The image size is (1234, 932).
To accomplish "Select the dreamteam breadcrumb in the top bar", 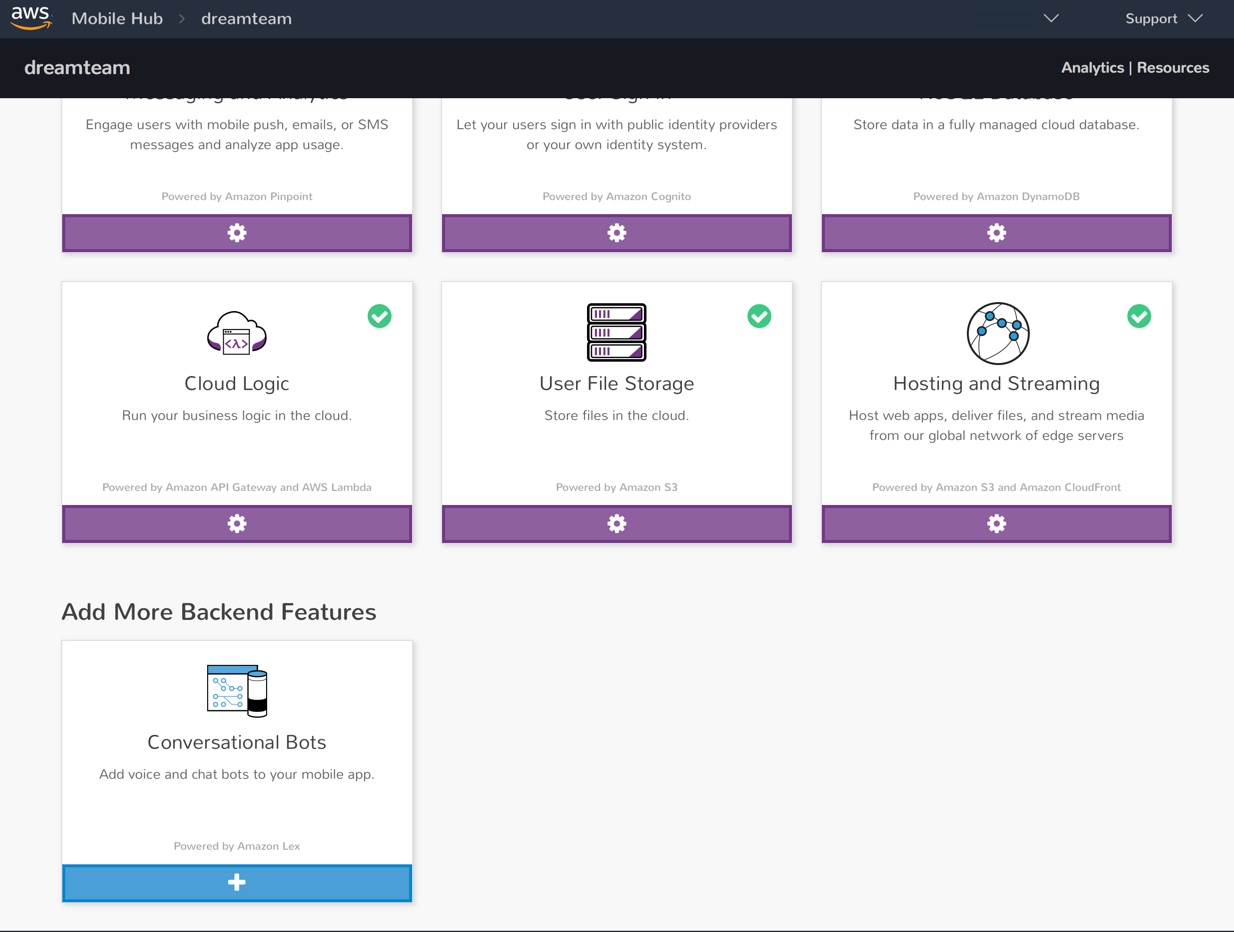I will click(246, 19).
